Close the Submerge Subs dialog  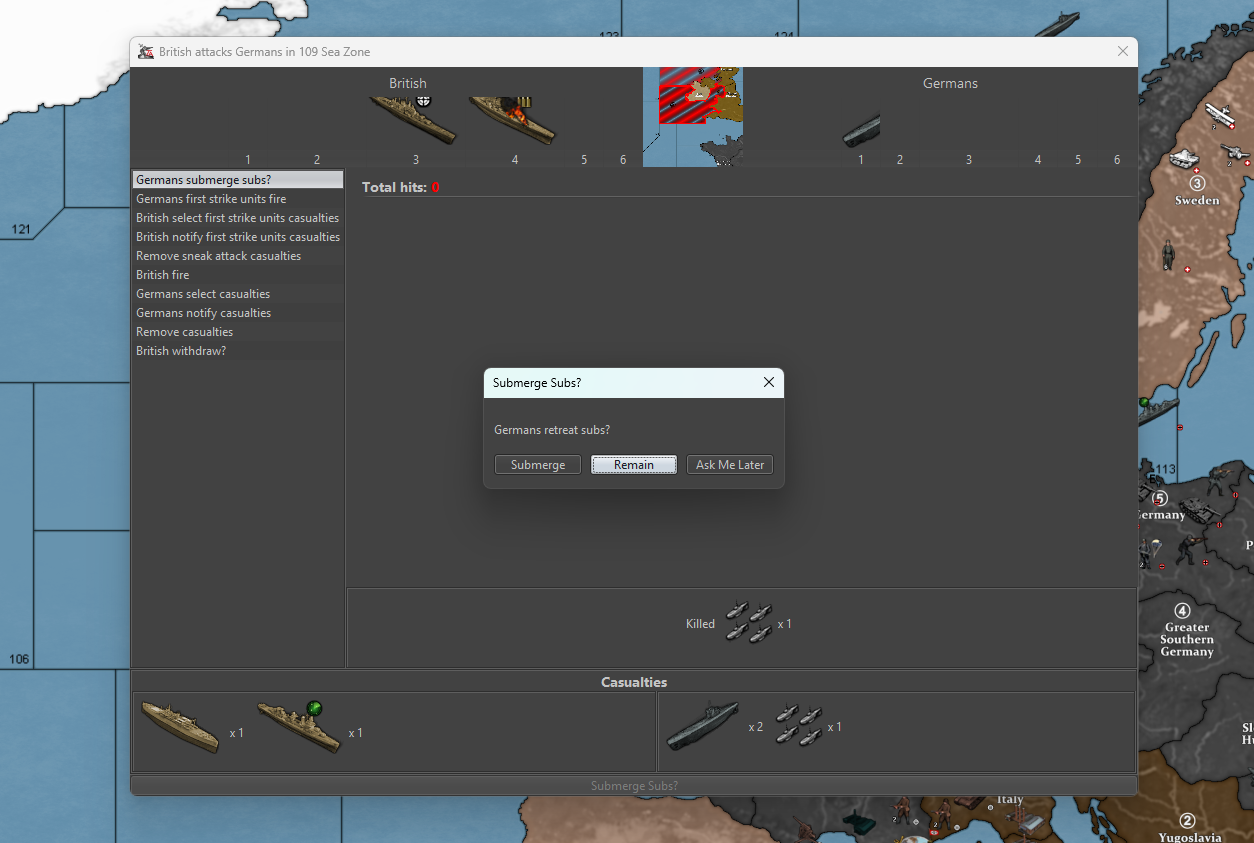click(769, 383)
